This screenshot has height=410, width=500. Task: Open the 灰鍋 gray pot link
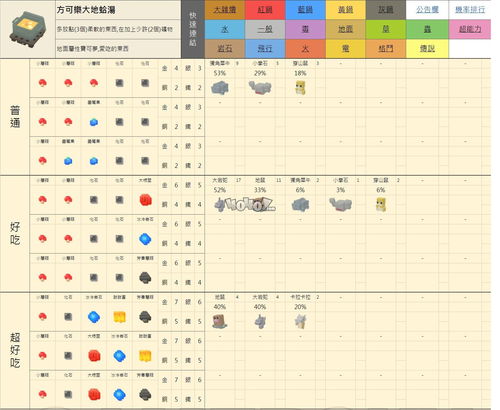click(x=386, y=10)
